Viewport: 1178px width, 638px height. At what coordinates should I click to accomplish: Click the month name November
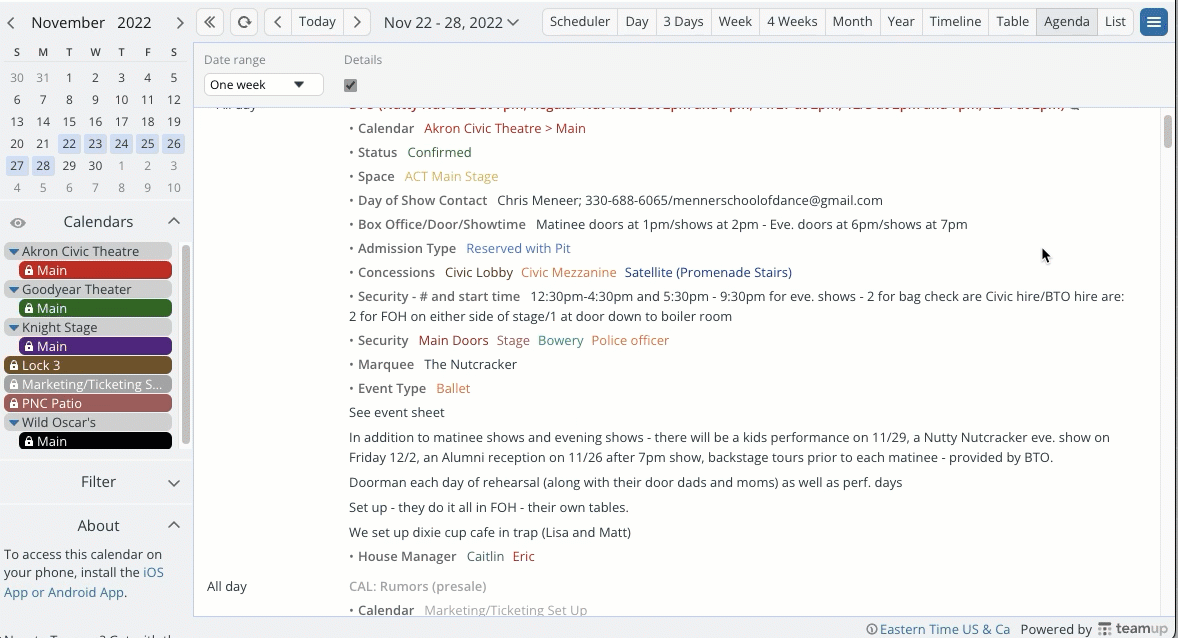[x=68, y=23]
